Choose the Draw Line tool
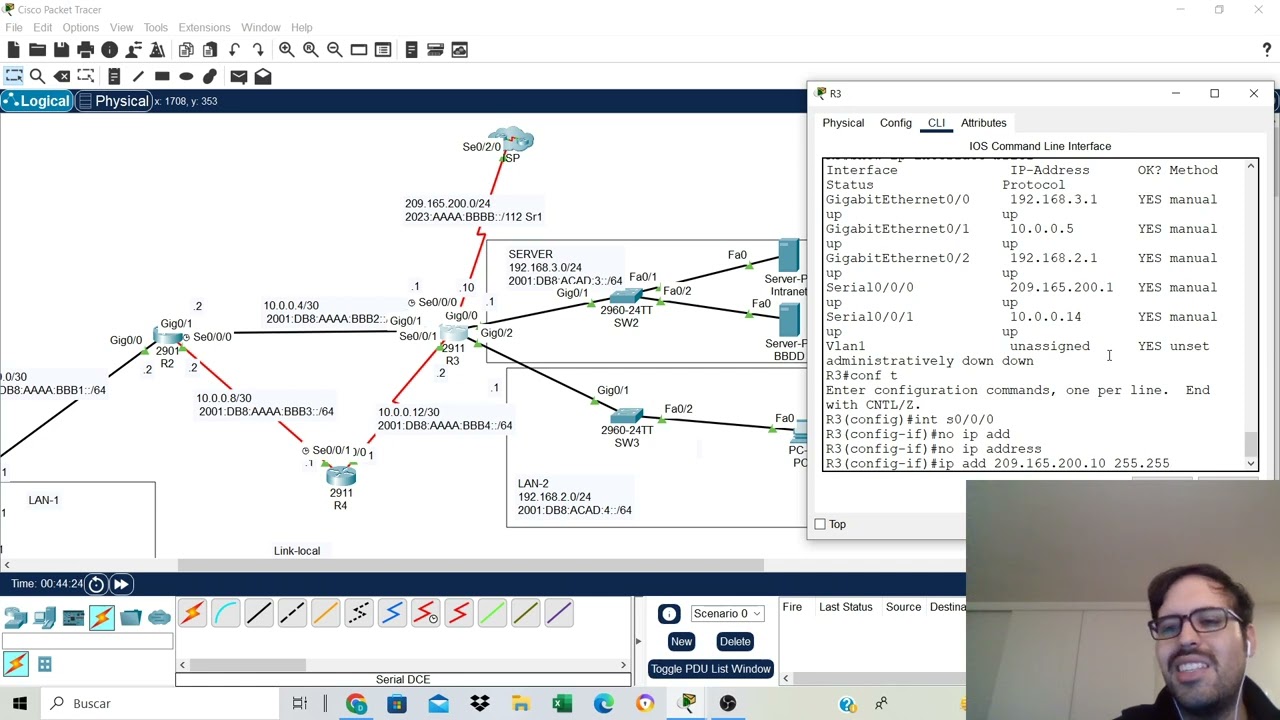 point(138,76)
